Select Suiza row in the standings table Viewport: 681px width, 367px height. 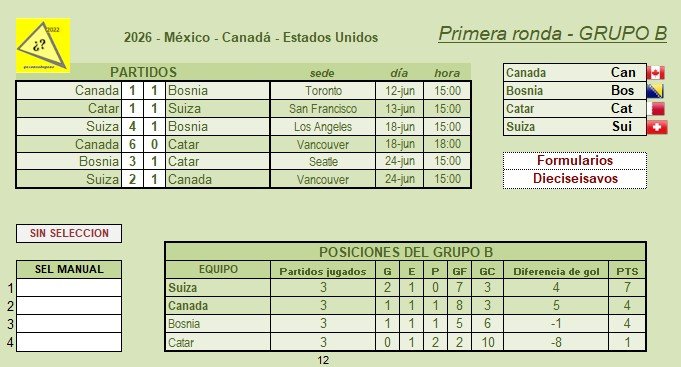click(x=406, y=288)
